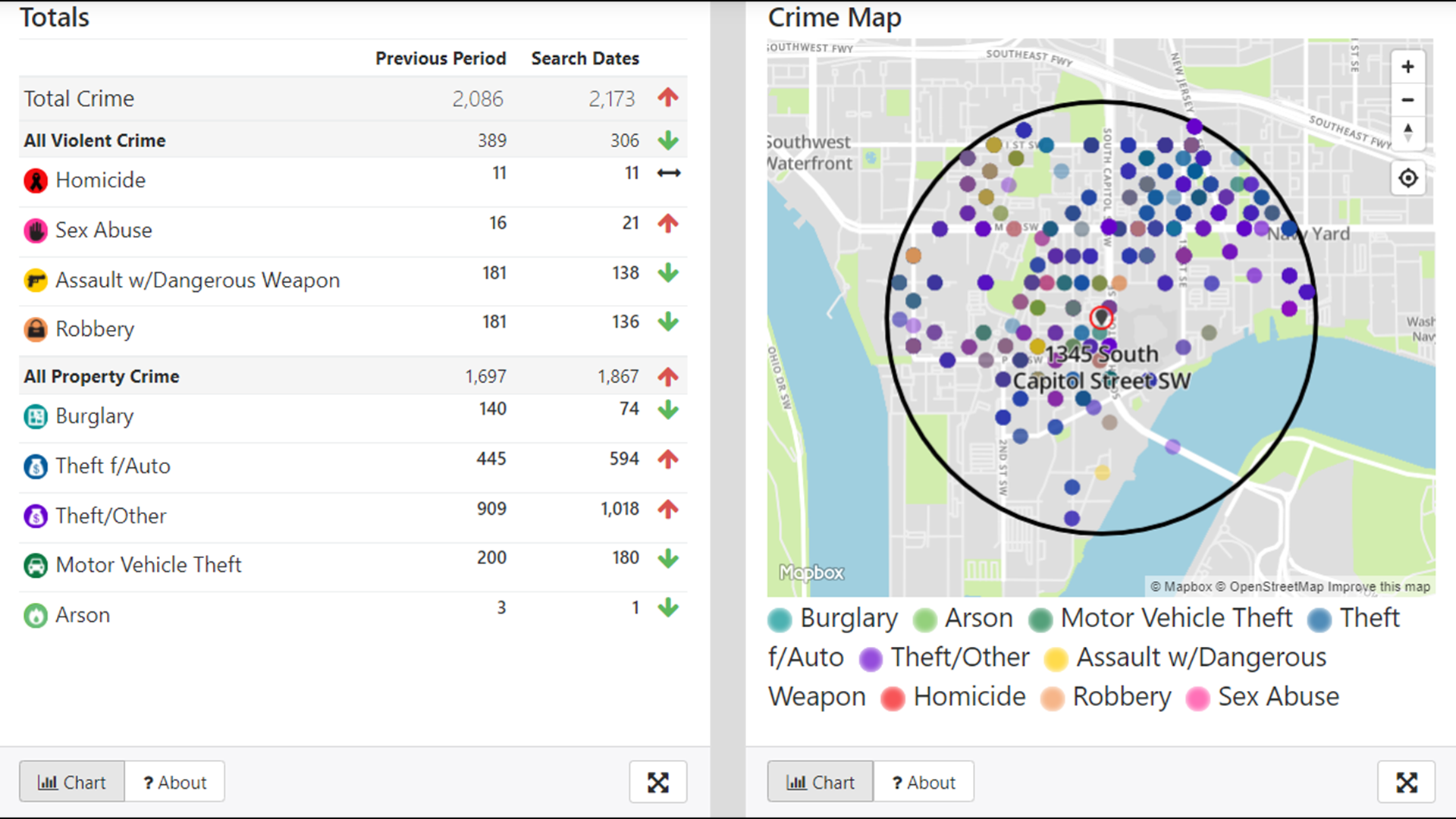Click the 1,018 Theft/Other value
Screen dimensions: 1456x819
tap(620, 509)
